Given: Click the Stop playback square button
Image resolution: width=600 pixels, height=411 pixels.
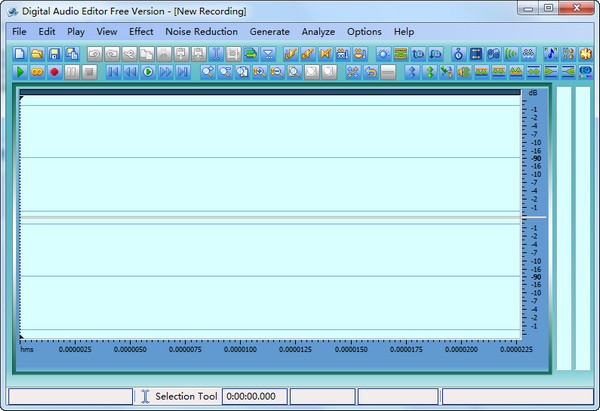Looking at the screenshot, I should tap(89, 72).
